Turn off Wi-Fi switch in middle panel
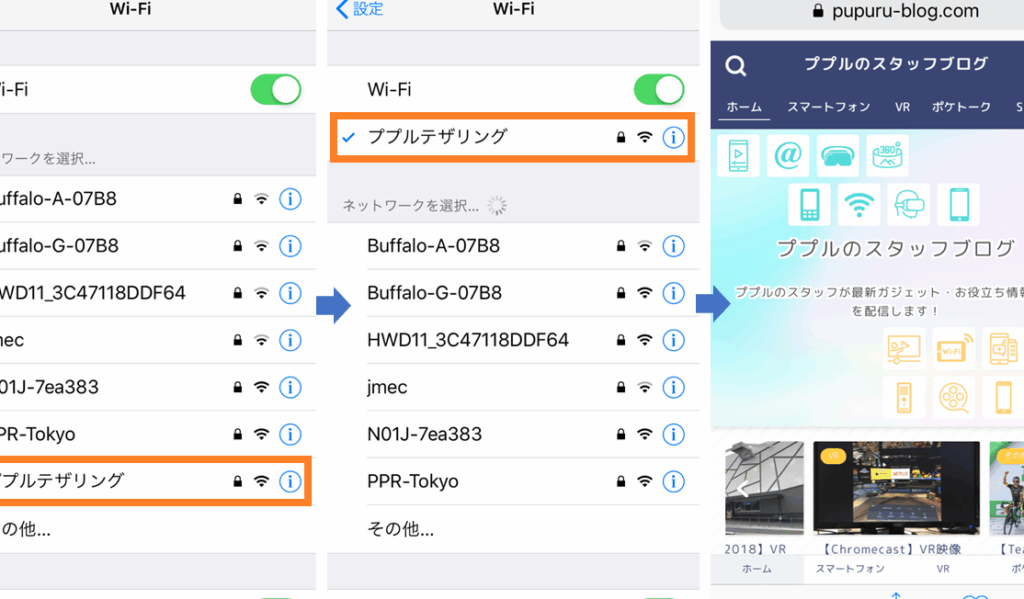This screenshot has height=599, width=1024. [x=659, y=89]
